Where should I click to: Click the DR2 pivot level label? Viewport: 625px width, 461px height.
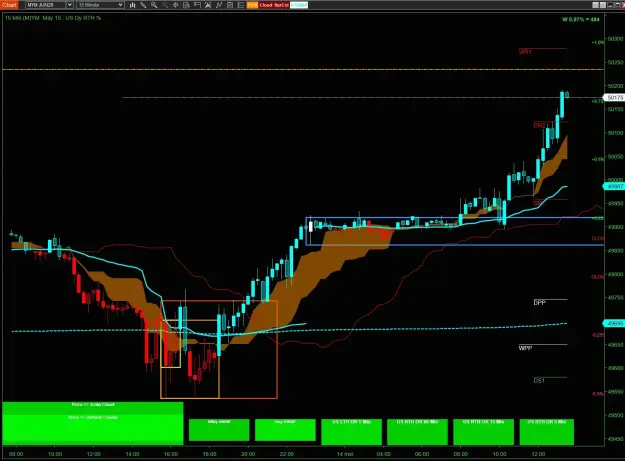(x=539, y=126)
